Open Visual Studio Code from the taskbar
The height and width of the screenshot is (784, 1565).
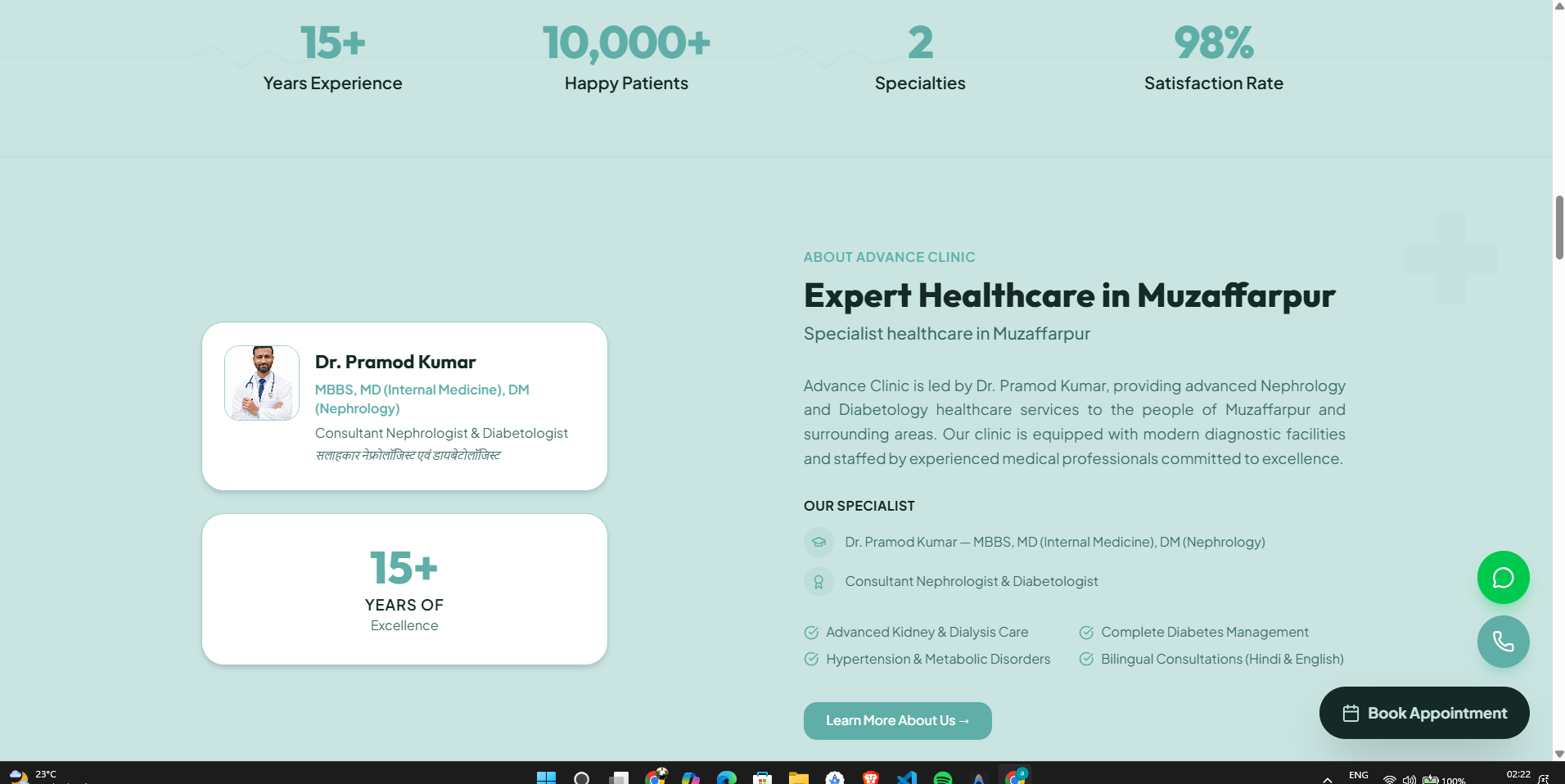click(x=907, y=777)
